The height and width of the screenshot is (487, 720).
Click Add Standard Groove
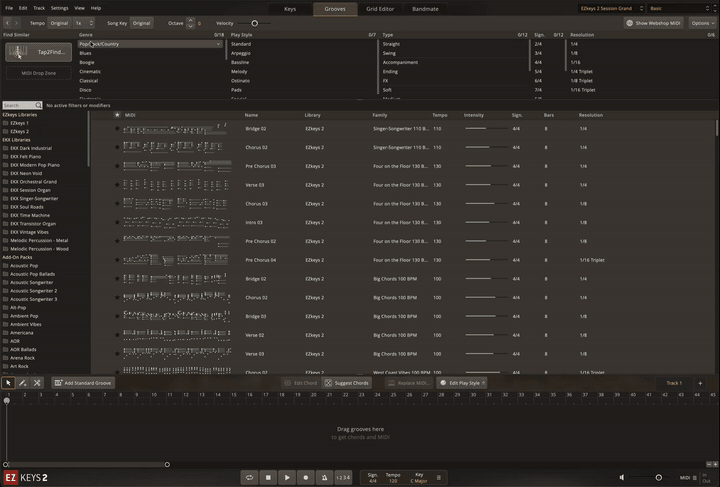pyautogui.click(x=83, y=383)
